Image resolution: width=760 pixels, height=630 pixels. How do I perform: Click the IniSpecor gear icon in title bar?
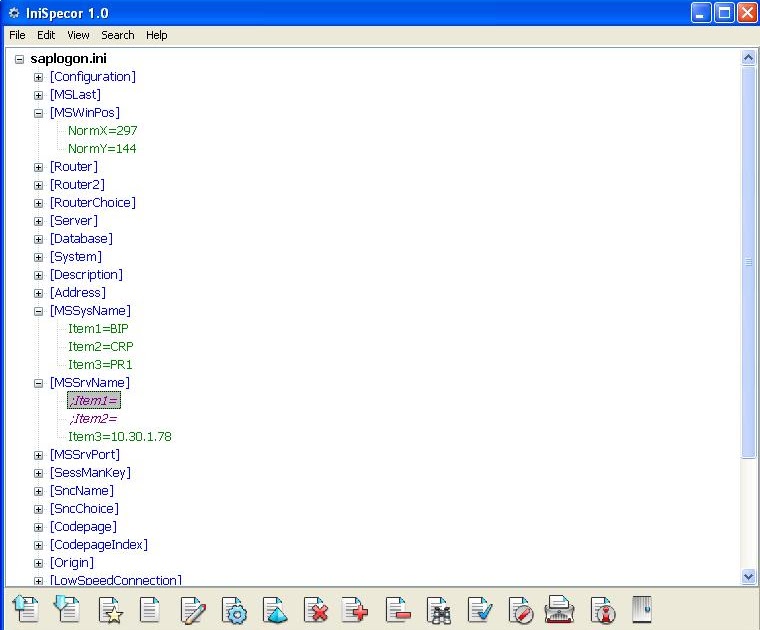(14, 13)
